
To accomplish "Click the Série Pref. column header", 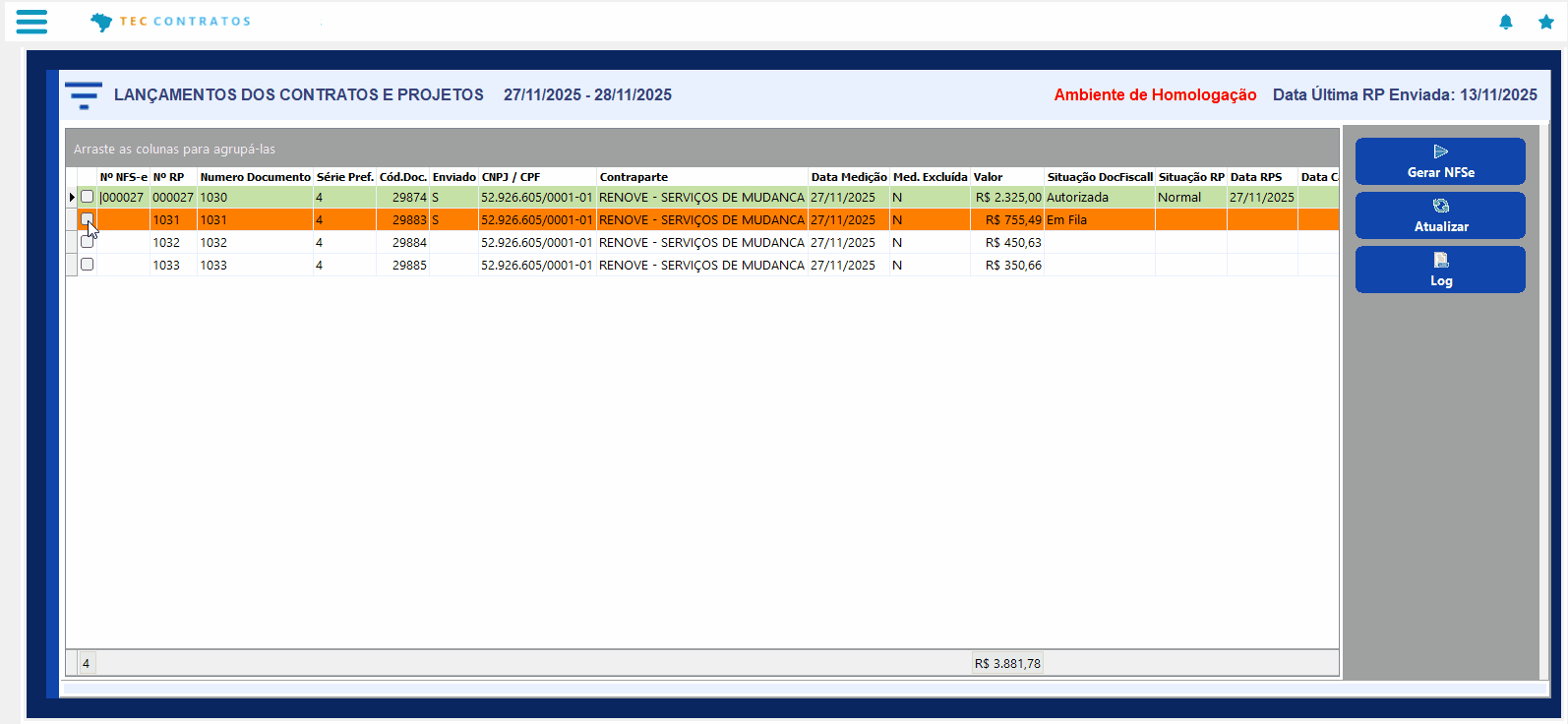I will (345, 177).
